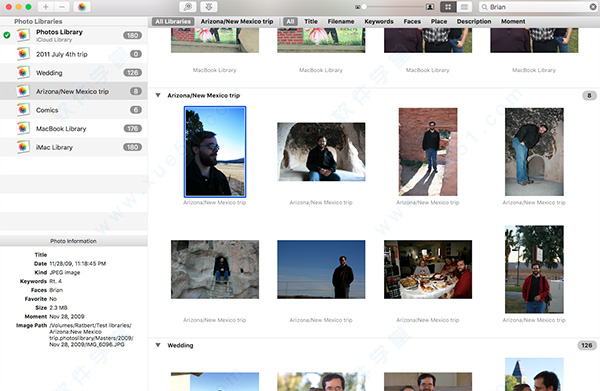Switch to grid view mode
The image size is (600, 391).
click(x=448, y=7)
